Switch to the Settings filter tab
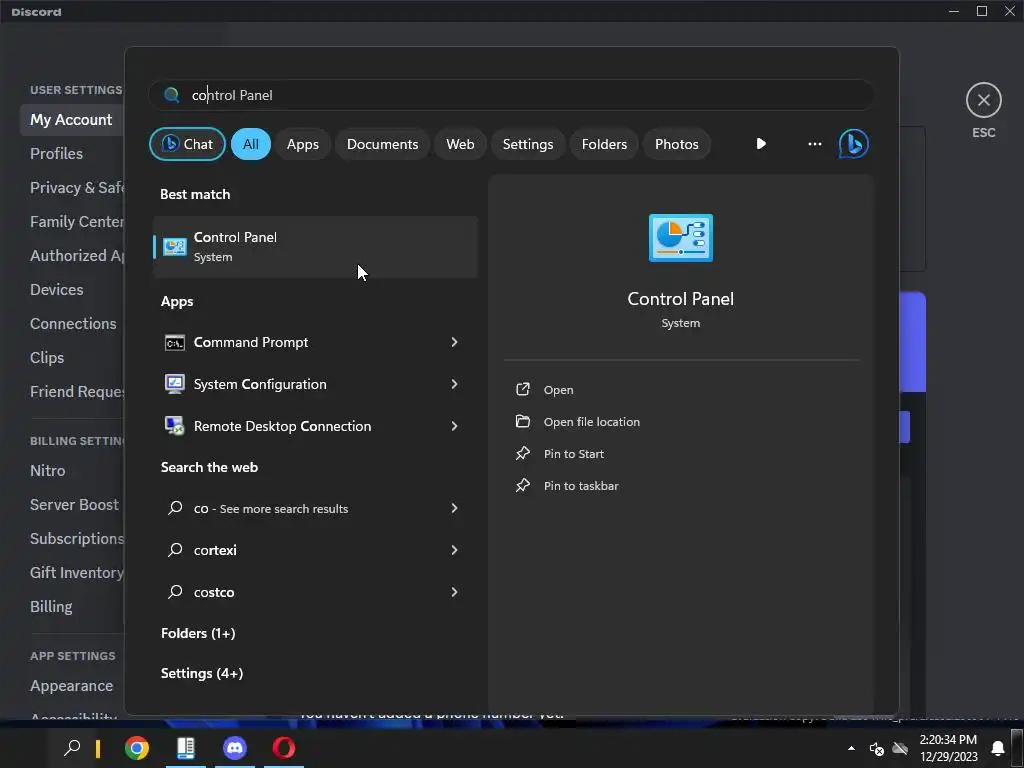The width and height of the screenshot is (1024, 768). [528, 144]
